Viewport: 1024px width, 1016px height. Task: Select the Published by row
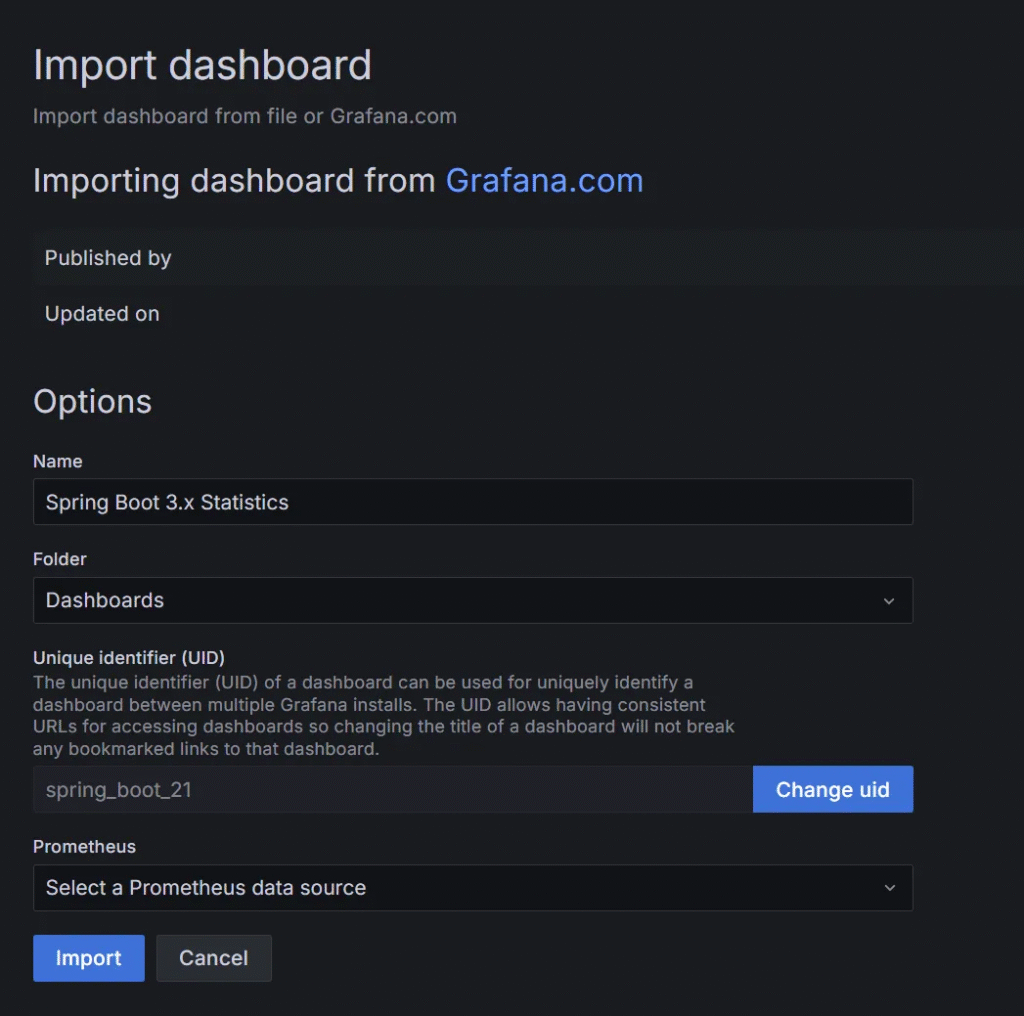[x=528, y=258]
